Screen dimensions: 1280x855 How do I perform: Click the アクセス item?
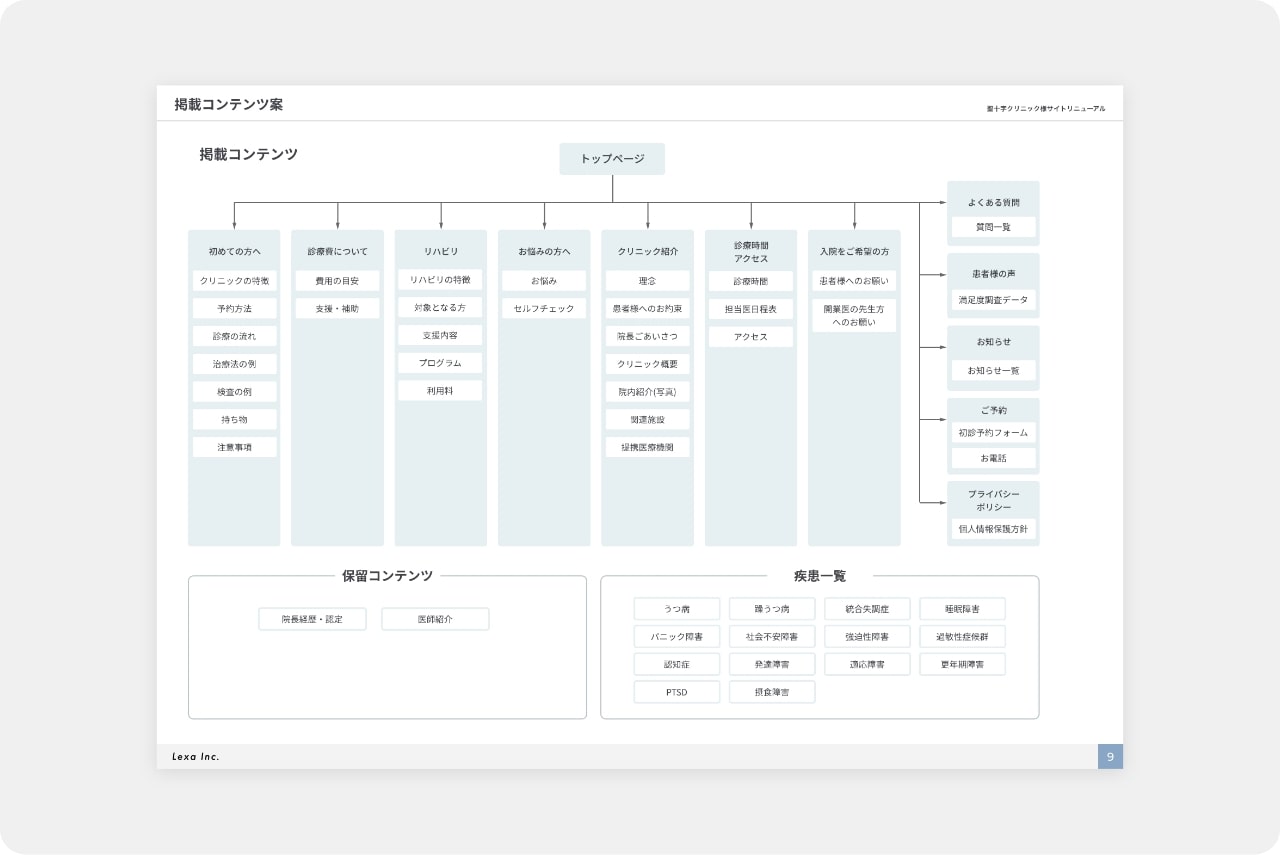751,336
